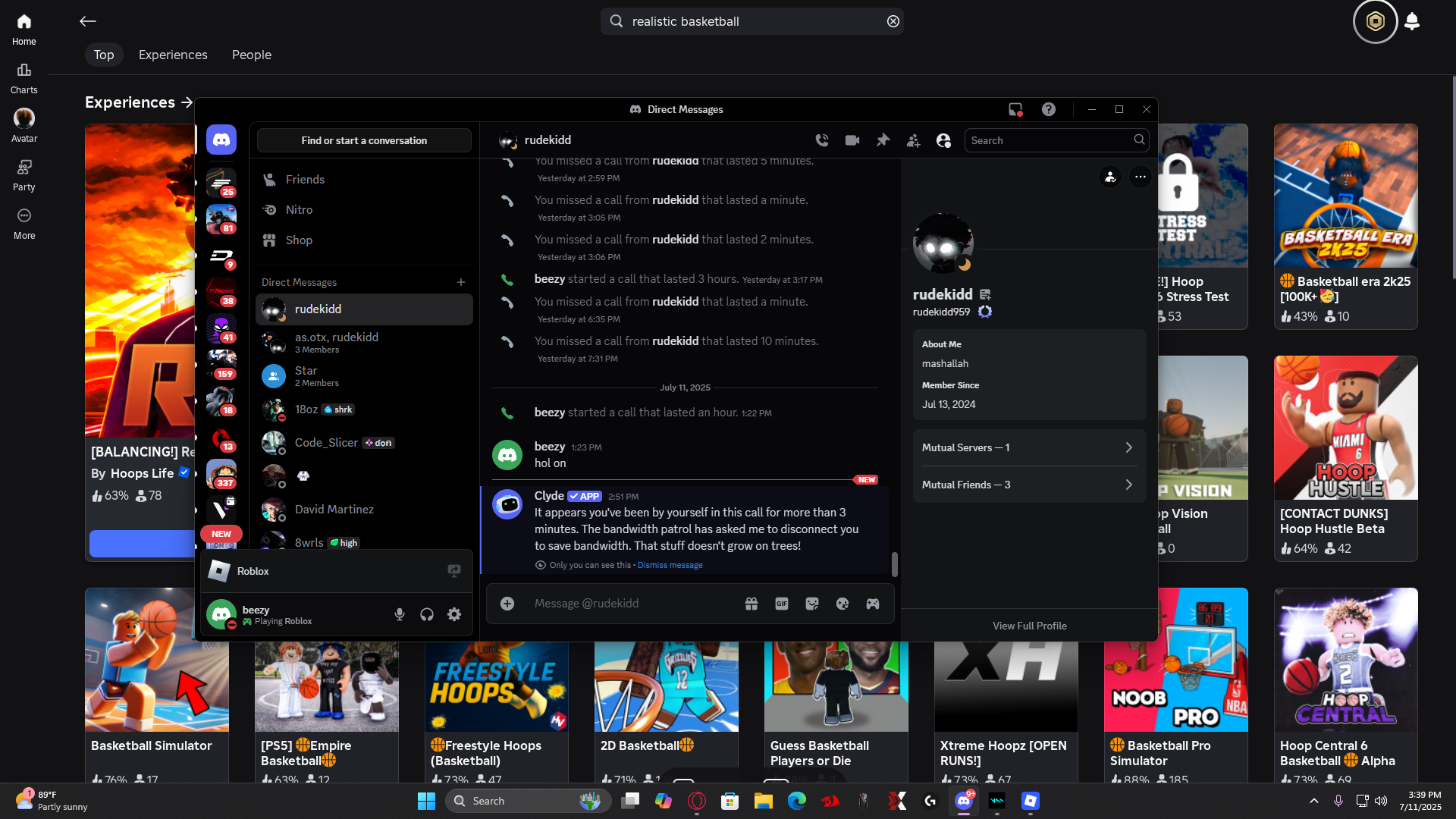Click the taskbar volume icon
The image size is (1456, 819).
(x=1381, y=801)
